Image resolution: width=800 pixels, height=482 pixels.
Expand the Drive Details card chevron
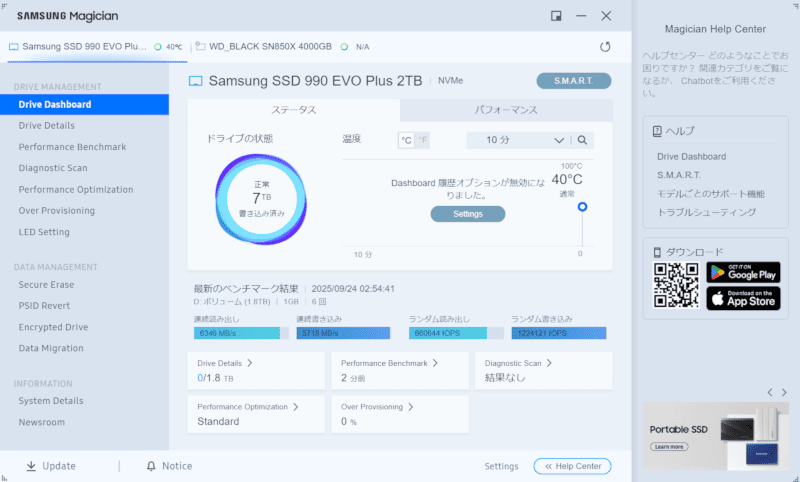[250, 363]
